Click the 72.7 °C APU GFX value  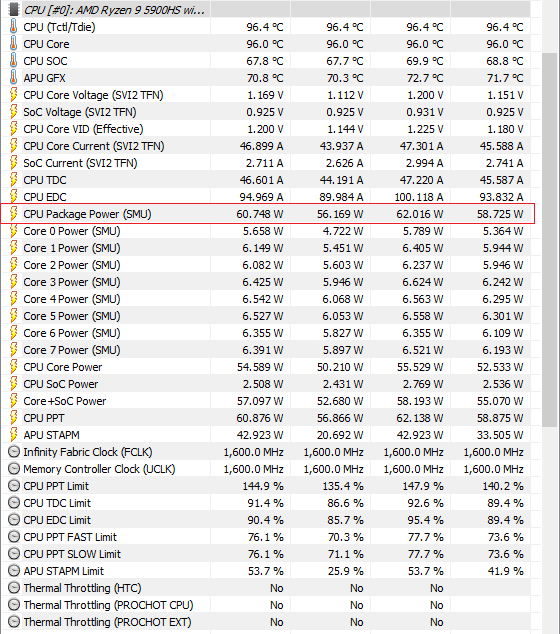click(x=425, y=78)
